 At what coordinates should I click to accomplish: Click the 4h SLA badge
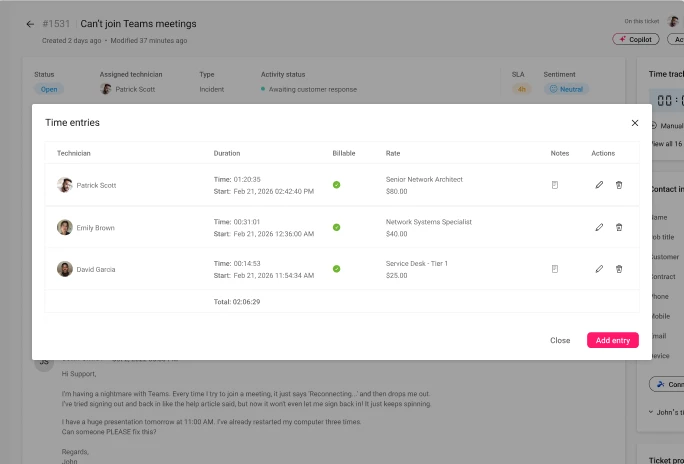coord(521,89)
